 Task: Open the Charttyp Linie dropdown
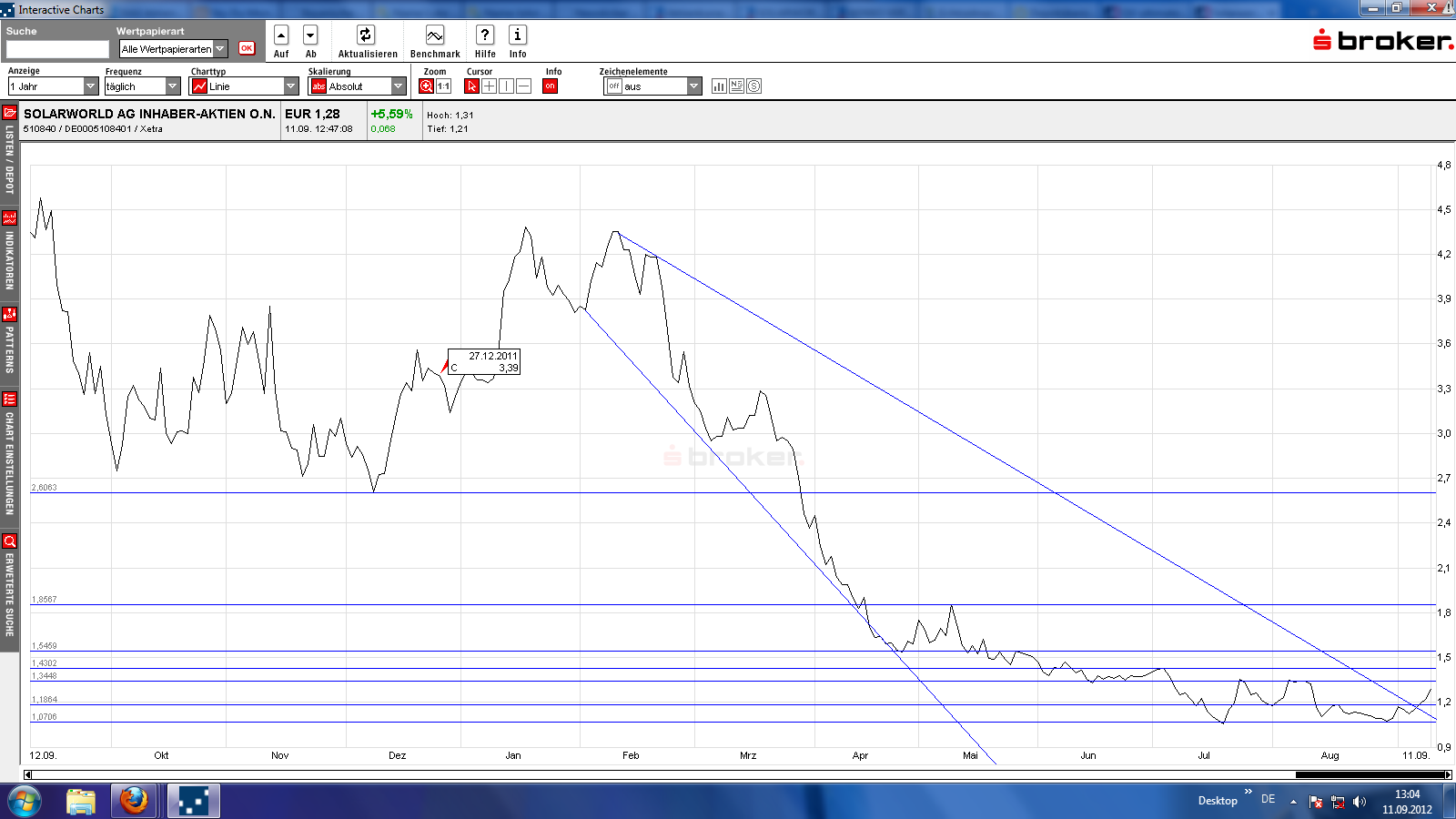coord(290,86)
